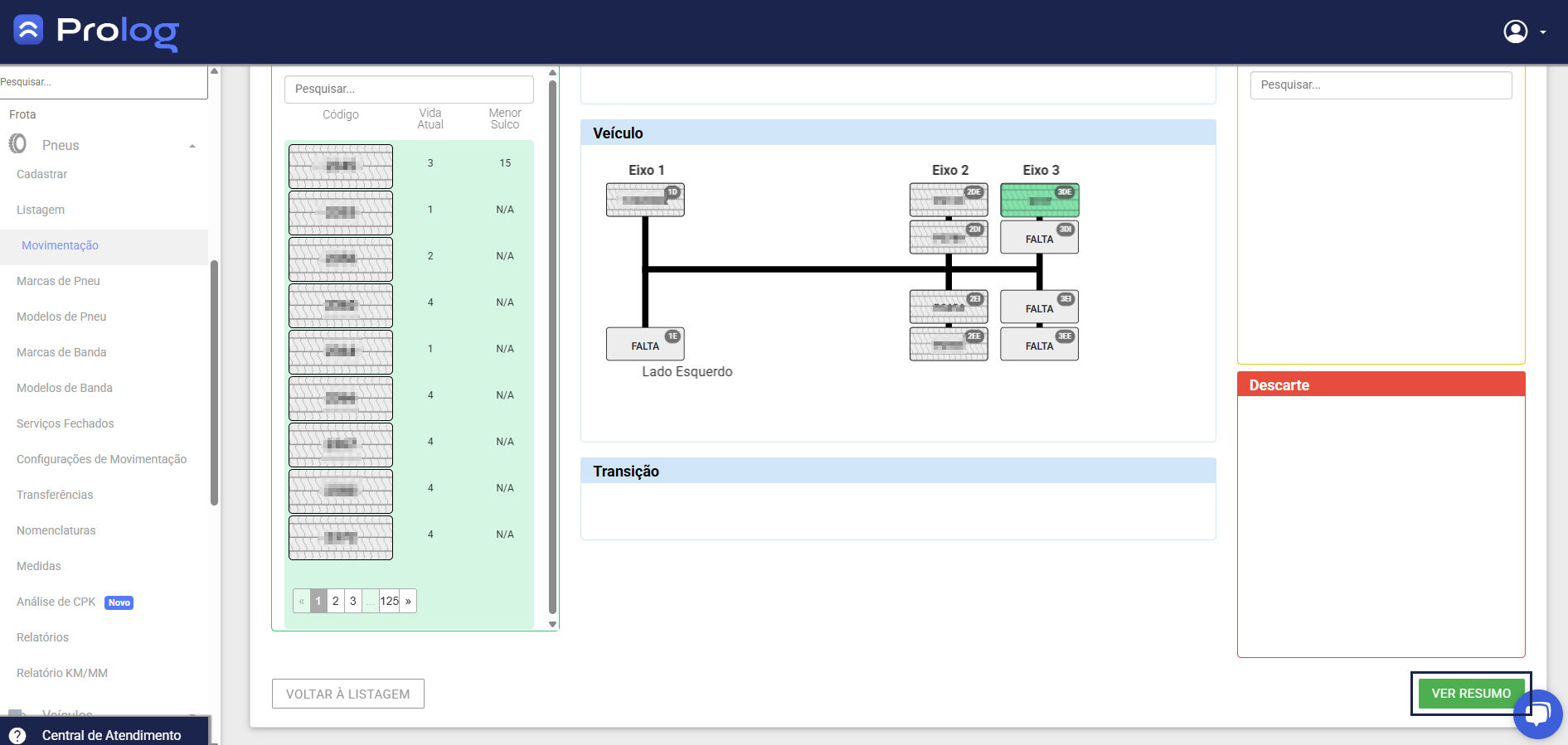Open Transferências in the sidebar
The width and height of the screenshot is (1568, 745).
(x=55, y=495)
